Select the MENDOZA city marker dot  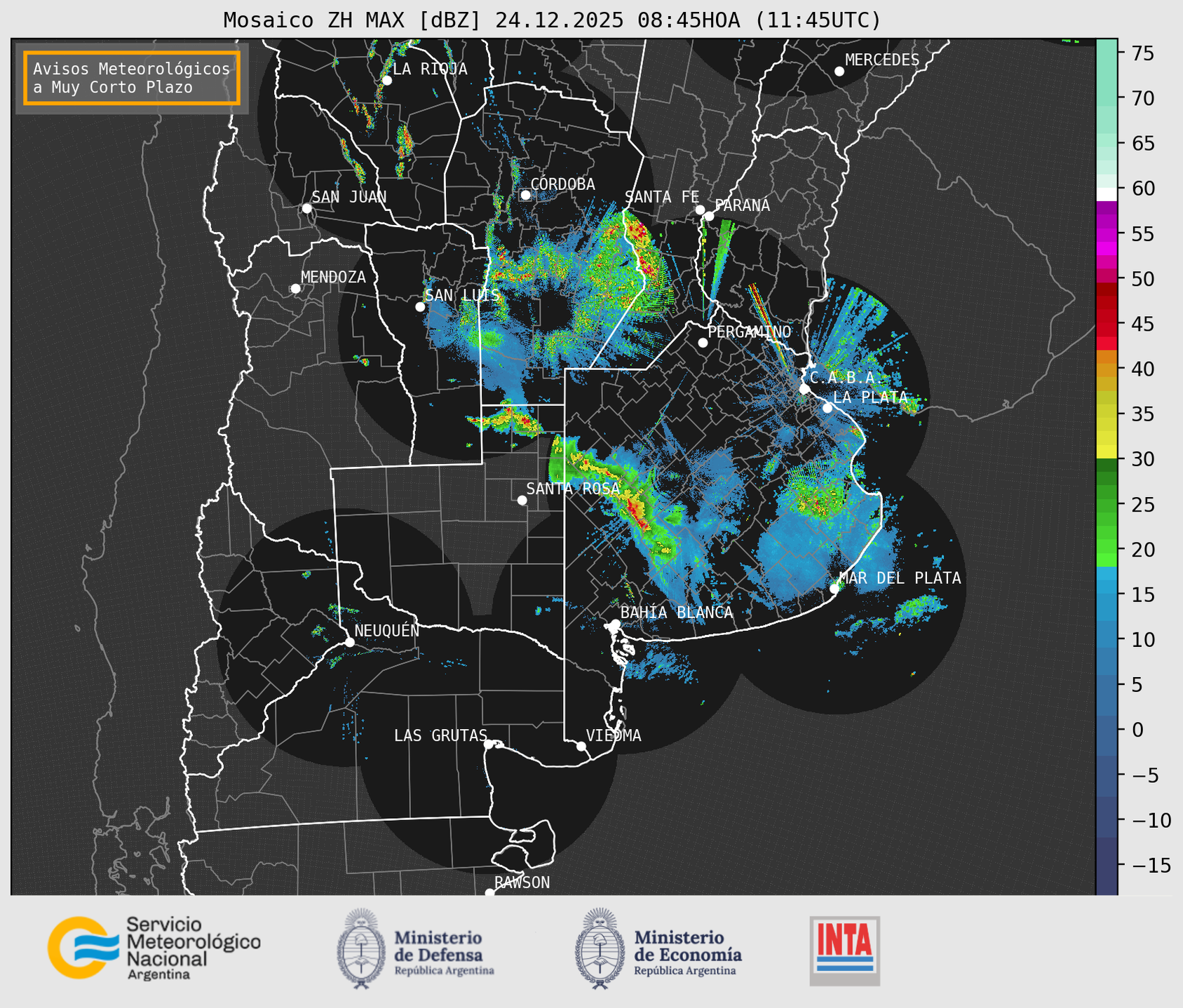[x=295, y=289]
